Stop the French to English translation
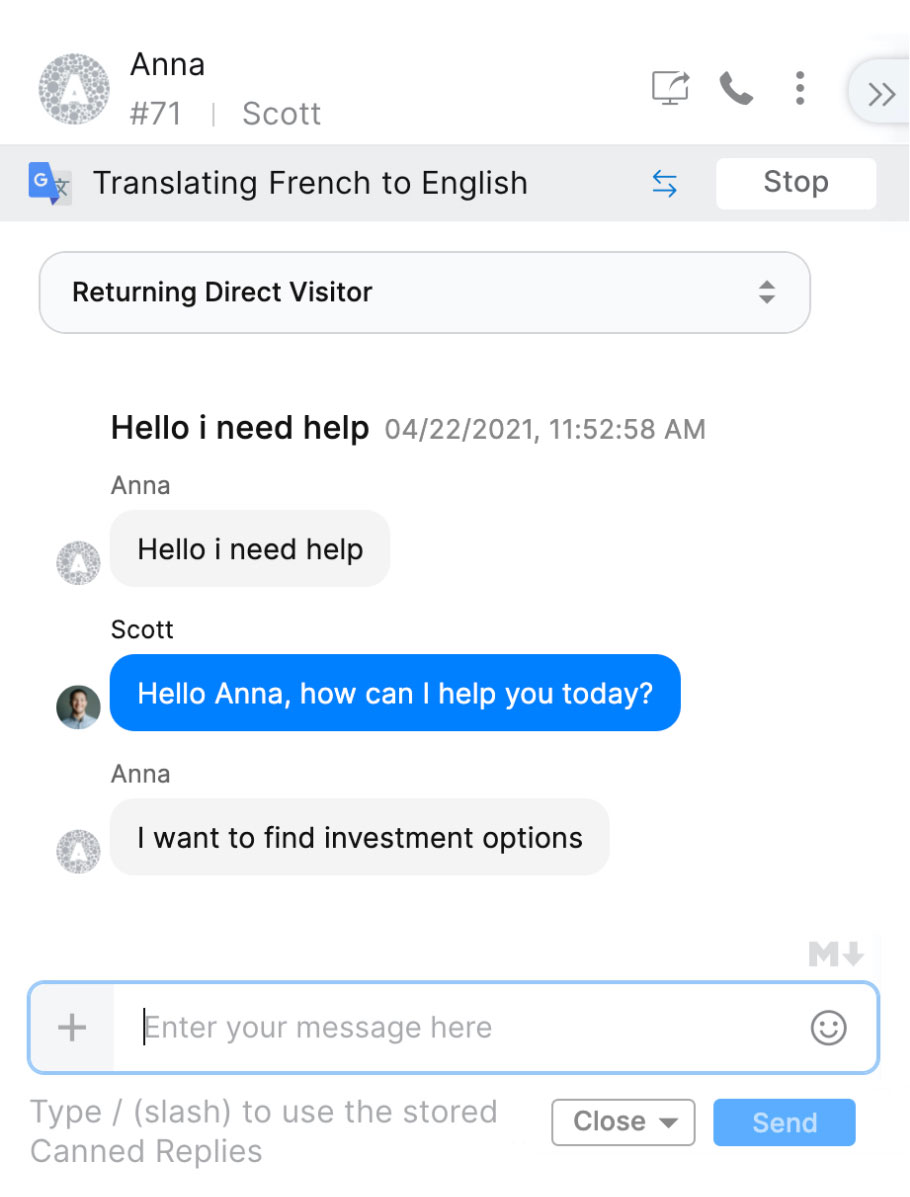 [795, 183]
